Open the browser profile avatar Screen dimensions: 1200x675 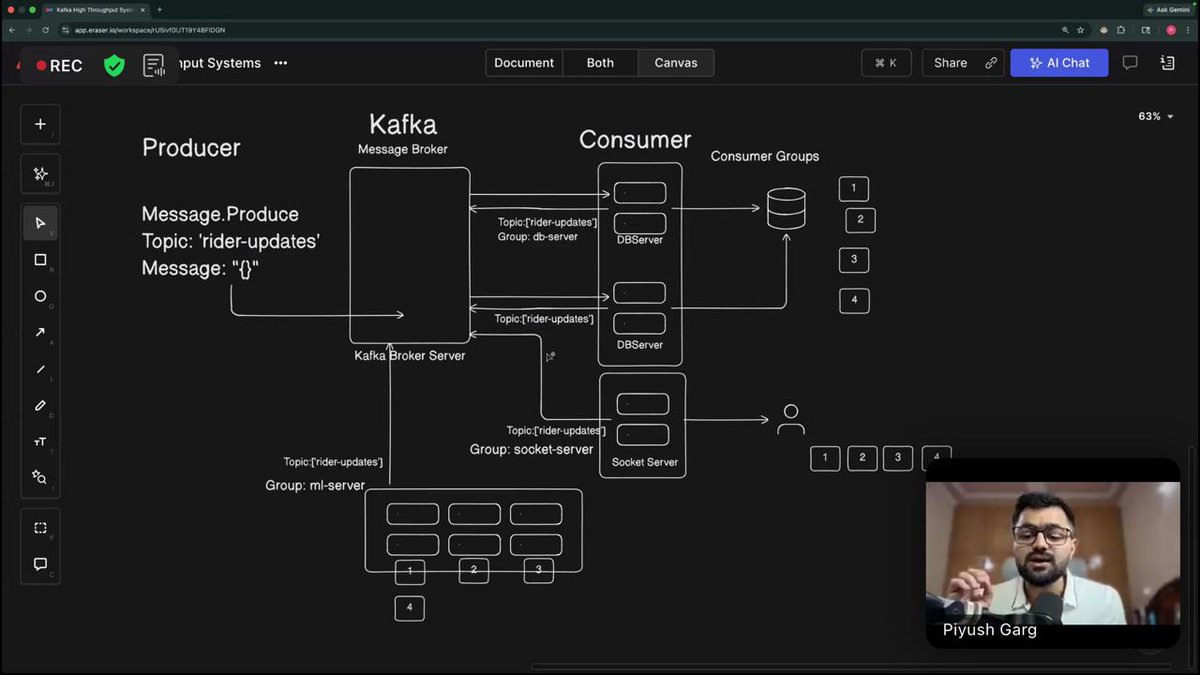click(x=1171, y=30)
